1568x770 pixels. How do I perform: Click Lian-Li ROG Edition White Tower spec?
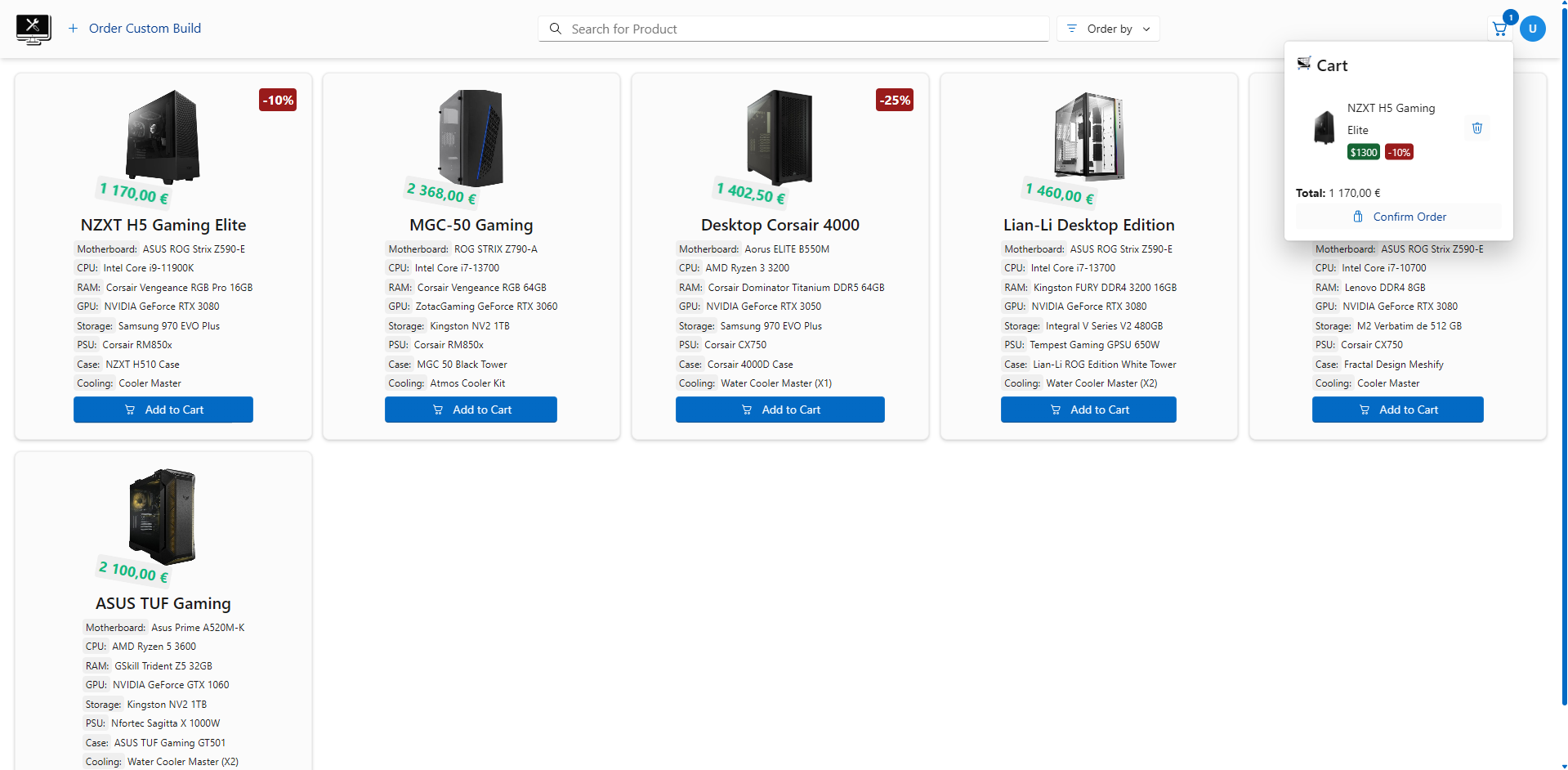click(1105, 365)
